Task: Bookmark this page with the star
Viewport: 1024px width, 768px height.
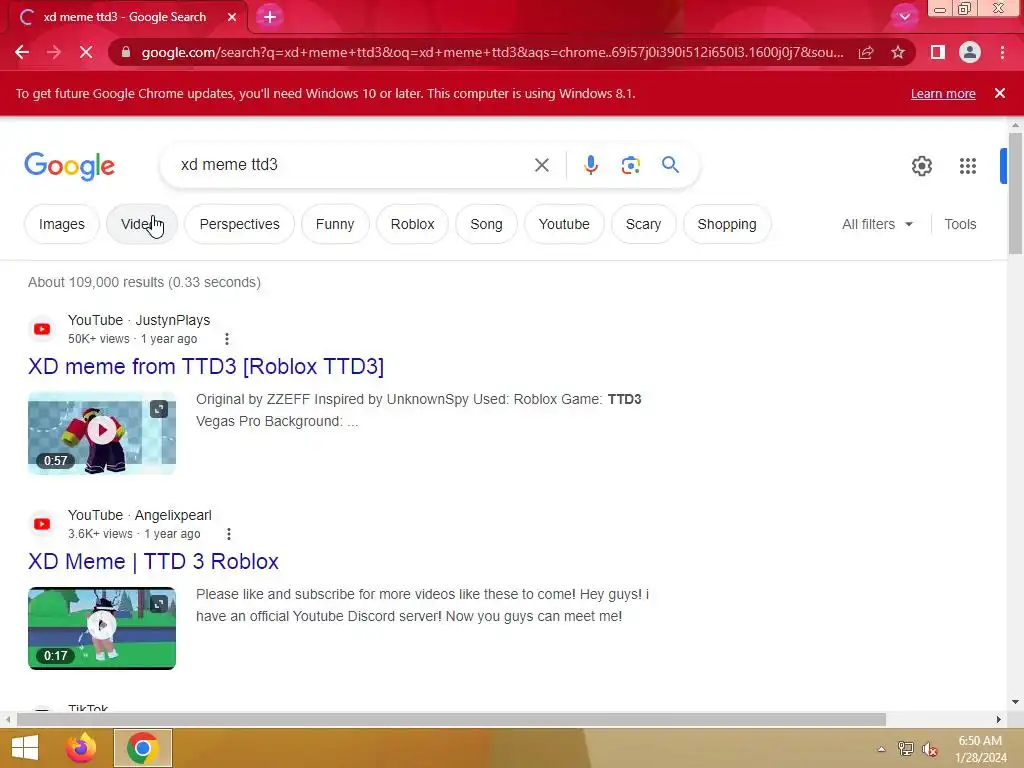Action: click(x=898, y=52)
